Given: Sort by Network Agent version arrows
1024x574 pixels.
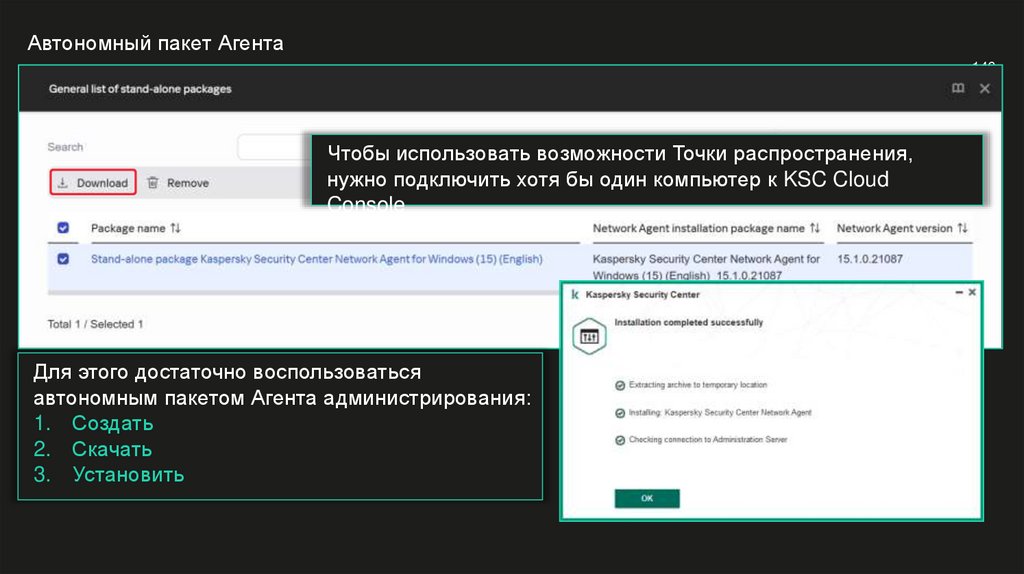Looking at the screenshot, I should [962, 228].
